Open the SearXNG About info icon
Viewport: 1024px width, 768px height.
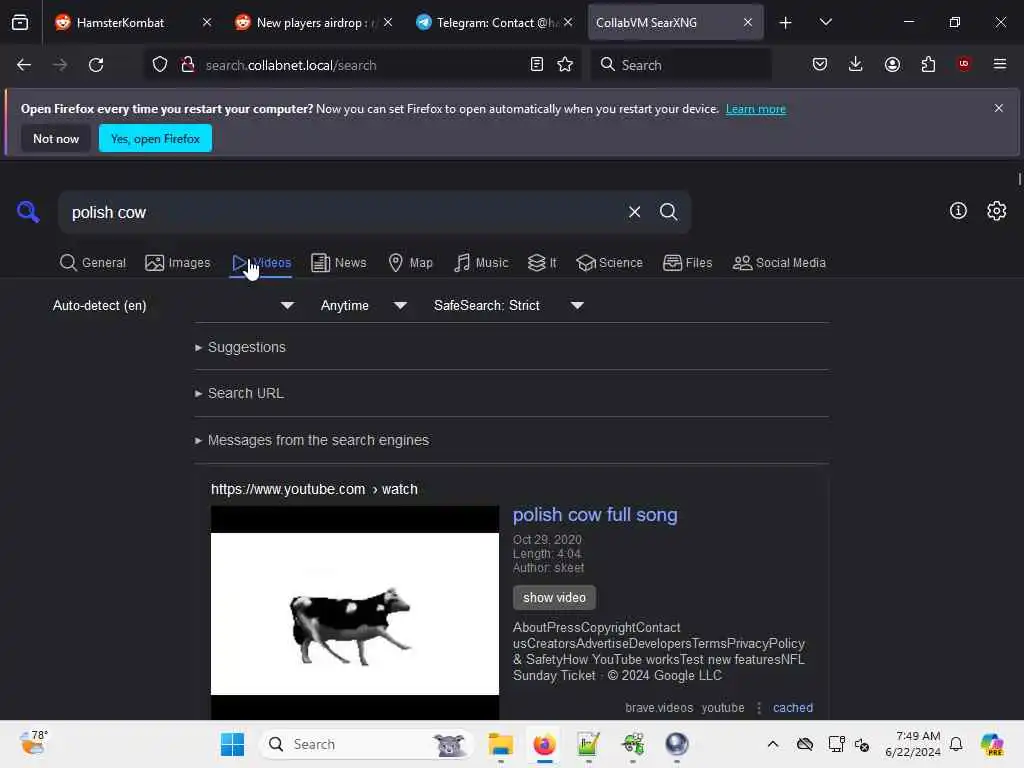(958, 211)
